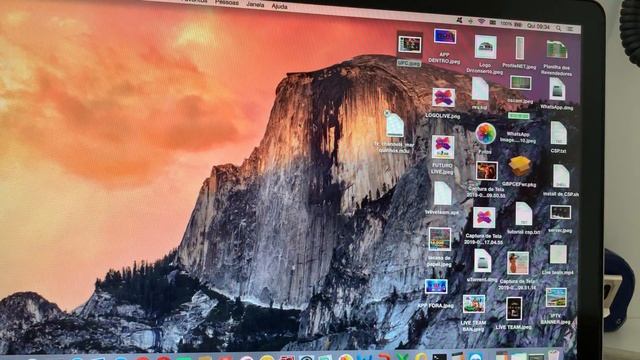Select the APP FORA.jpeg file icon

point(436,287)
